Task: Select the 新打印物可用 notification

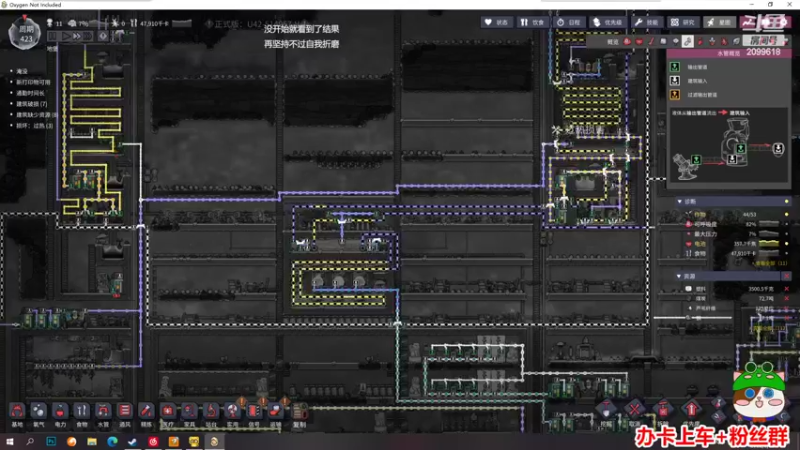Action: tap(33, 82)
